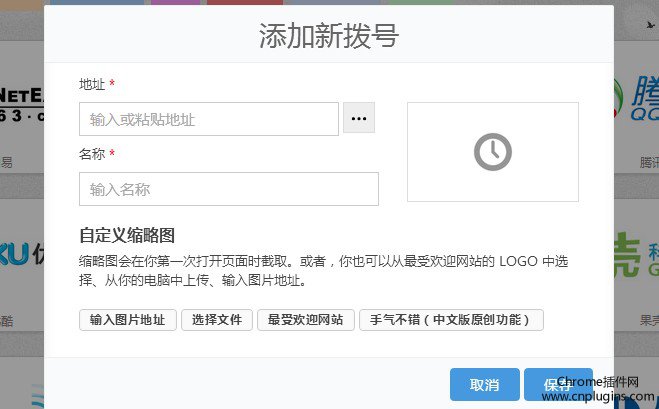The height and width of the screenshot is (409, 659).
Task: Save the new dial with 保存
Action: coord(557,385)
